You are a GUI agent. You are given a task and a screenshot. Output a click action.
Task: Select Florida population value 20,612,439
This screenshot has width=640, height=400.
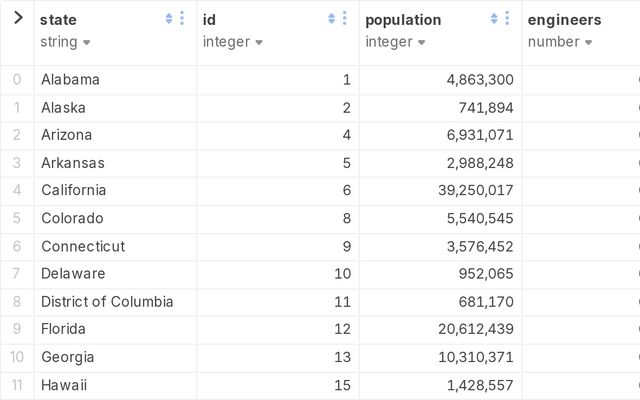pyautogui.click(x=474, y=329)
